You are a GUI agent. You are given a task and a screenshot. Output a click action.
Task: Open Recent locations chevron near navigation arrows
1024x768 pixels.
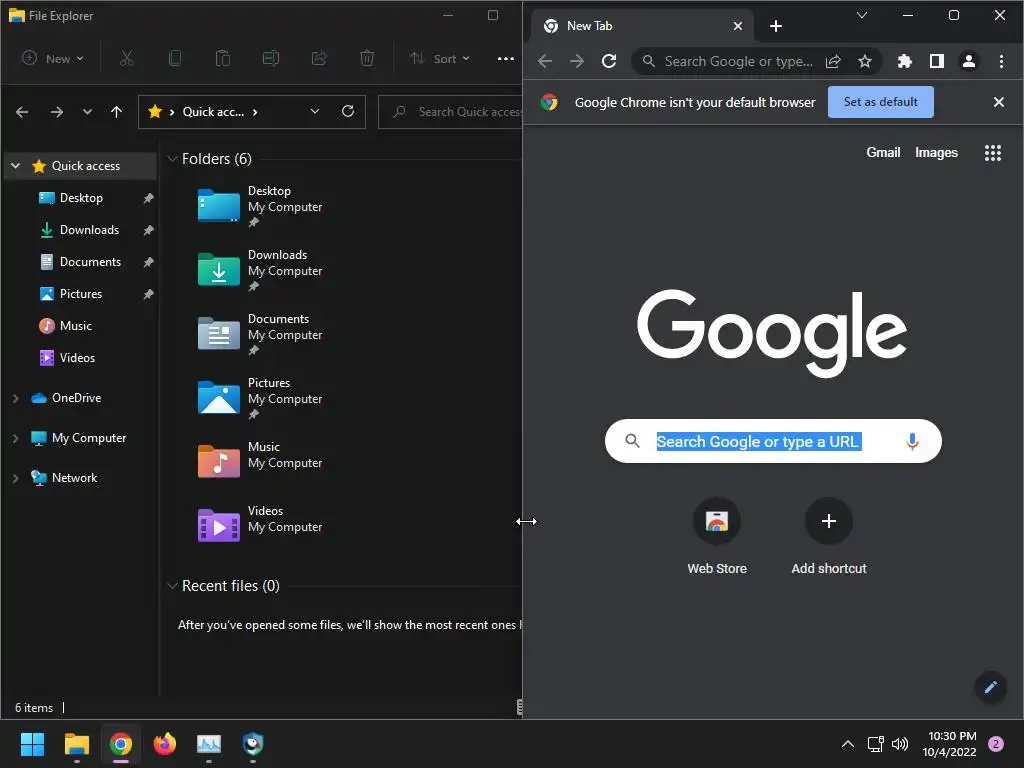87,112
